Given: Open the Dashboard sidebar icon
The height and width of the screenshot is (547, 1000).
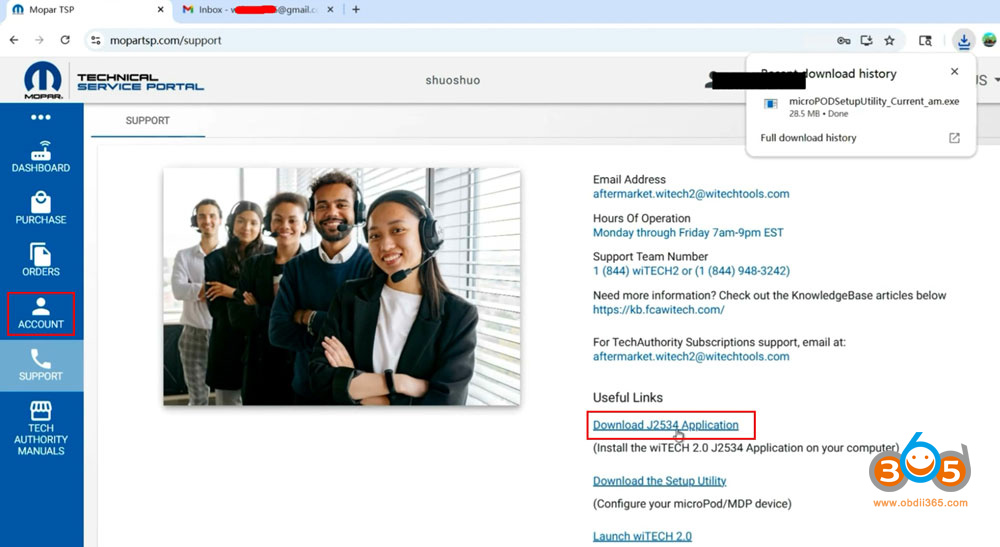Looking at the screenshot, I should [41, 157].
